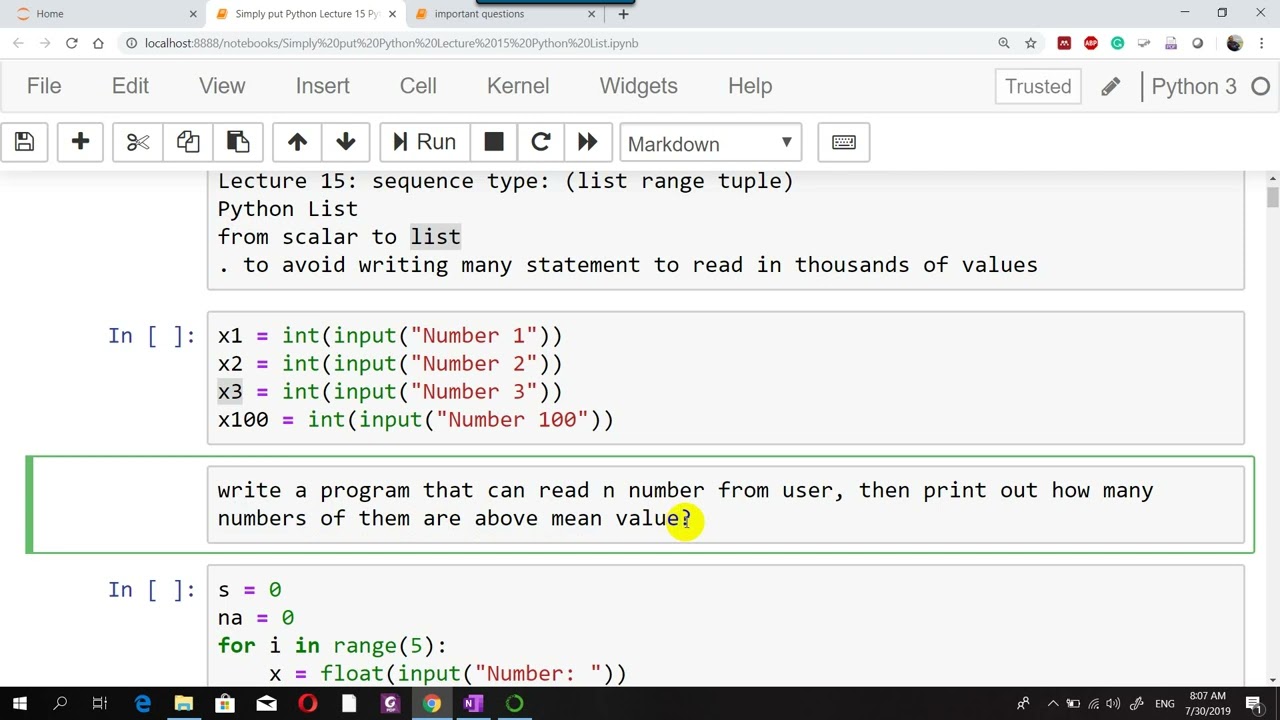Bookmark this page with star icon

(x=1030, y=43)
